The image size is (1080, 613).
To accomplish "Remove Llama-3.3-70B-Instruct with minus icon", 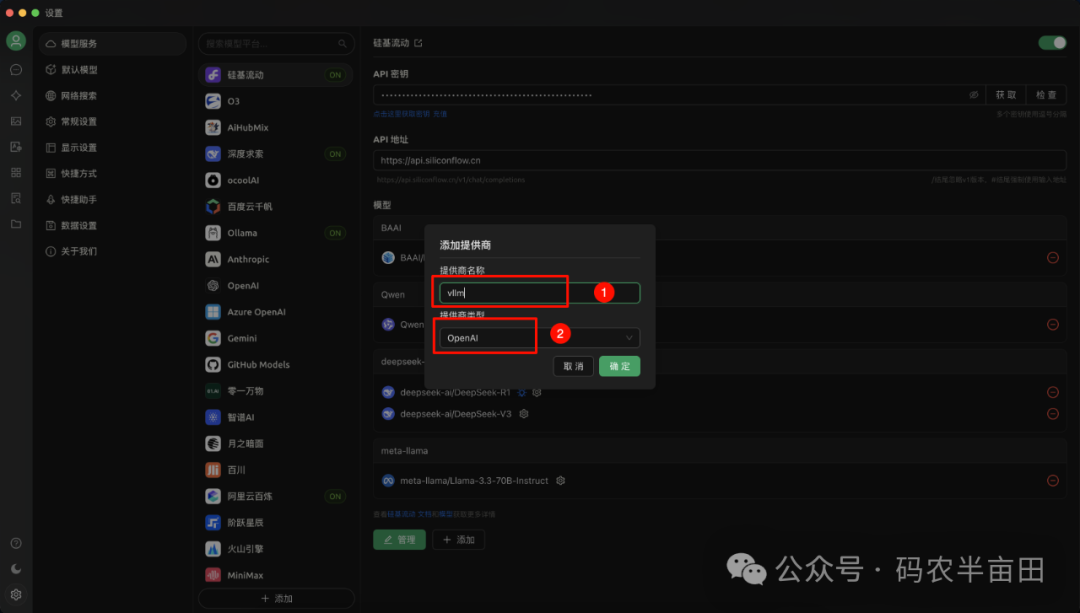I will [1052, 481].
